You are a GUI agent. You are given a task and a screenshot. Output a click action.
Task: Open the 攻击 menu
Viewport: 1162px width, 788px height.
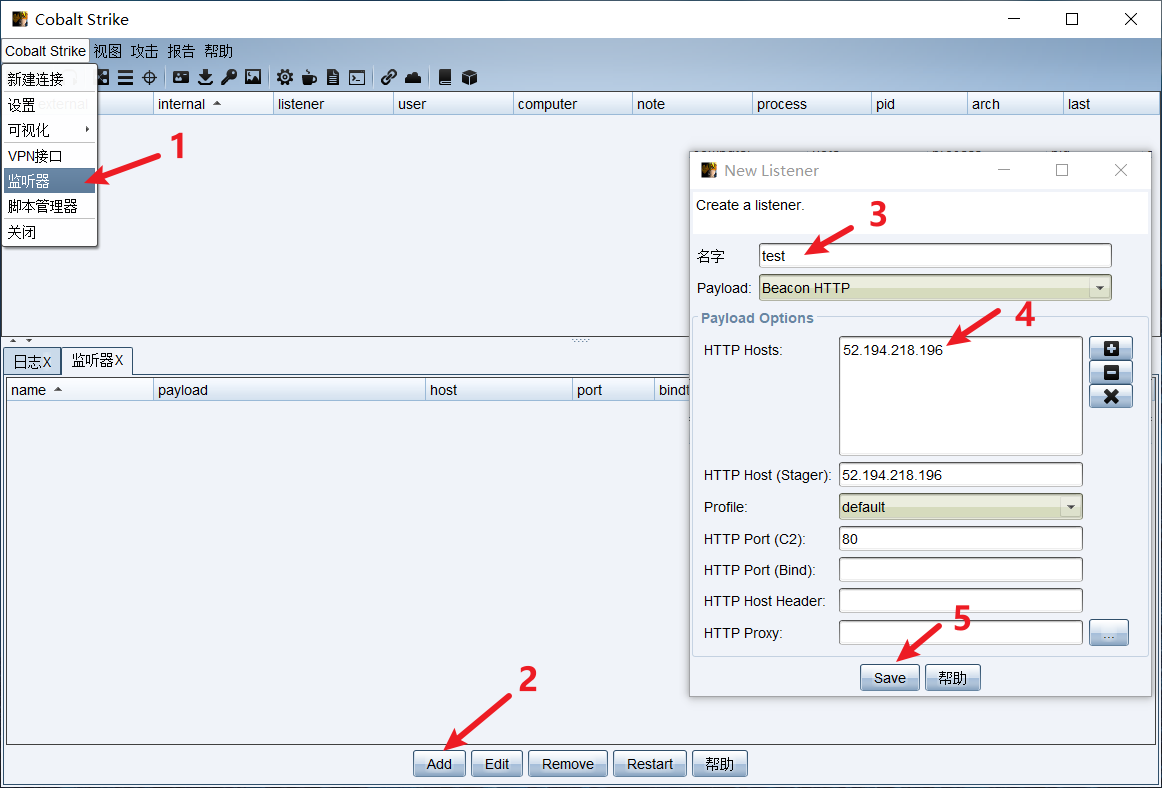[x=145, y=51]
